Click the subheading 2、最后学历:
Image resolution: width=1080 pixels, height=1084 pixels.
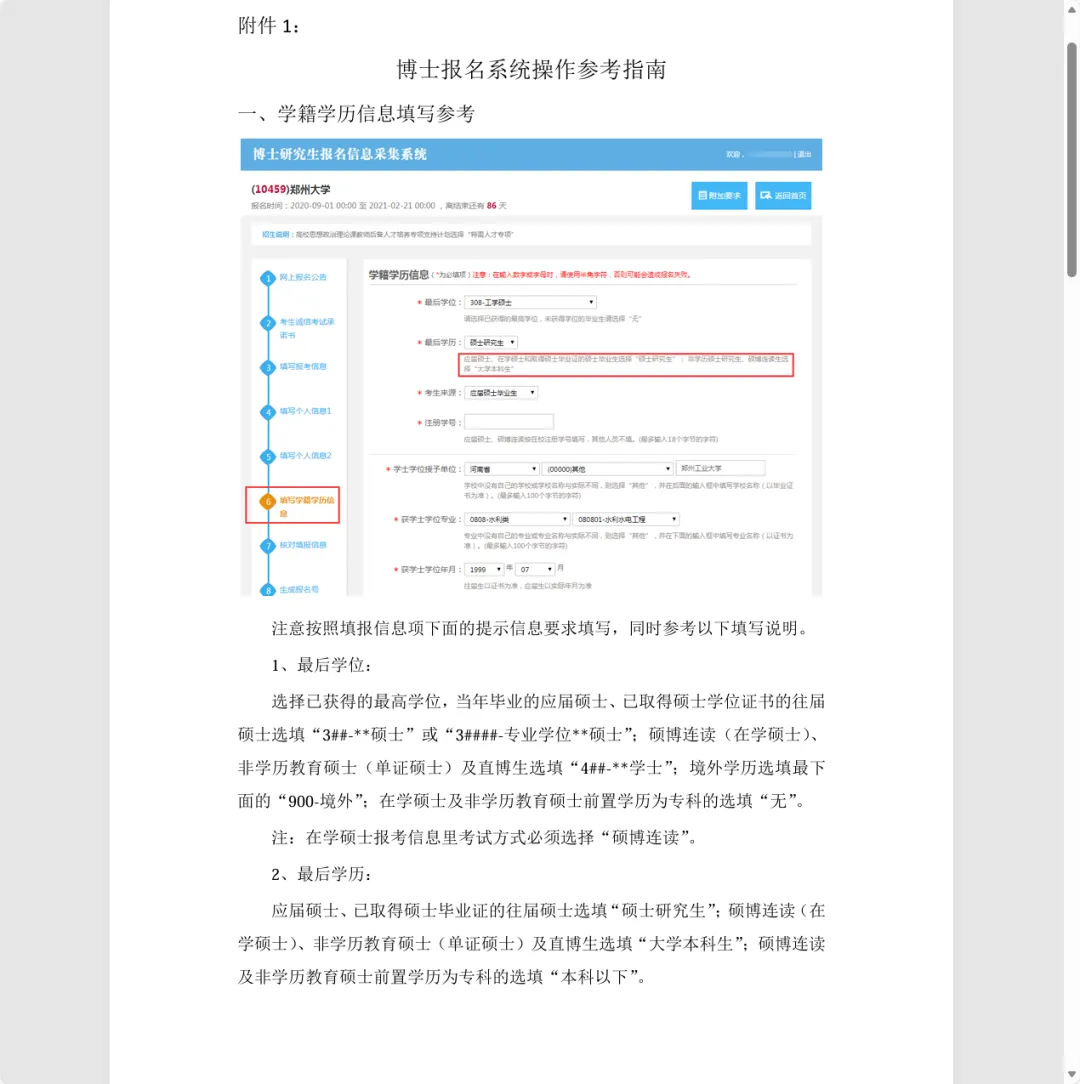322,874
